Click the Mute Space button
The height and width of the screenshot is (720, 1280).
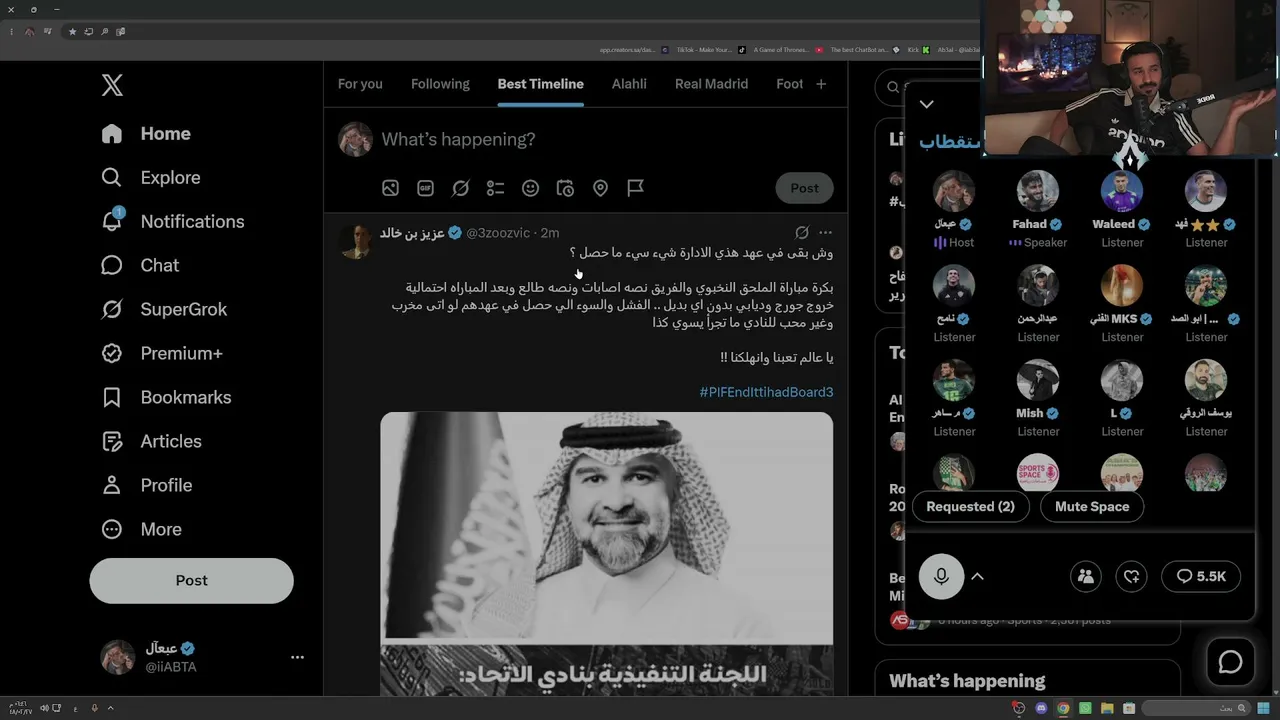1092,507
